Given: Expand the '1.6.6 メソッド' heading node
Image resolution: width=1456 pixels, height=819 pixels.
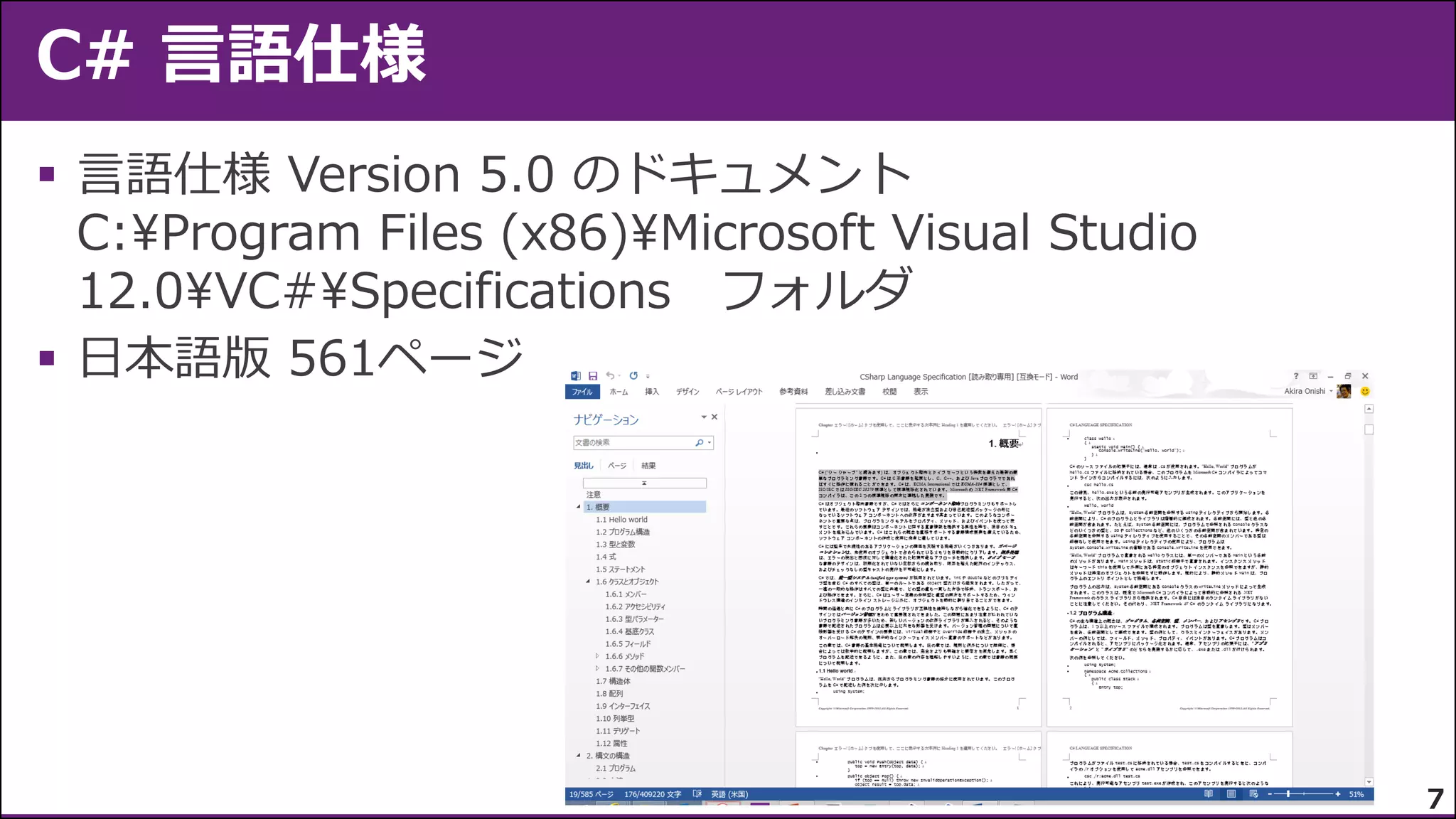Looking at the screenshot, I should 597,656.
